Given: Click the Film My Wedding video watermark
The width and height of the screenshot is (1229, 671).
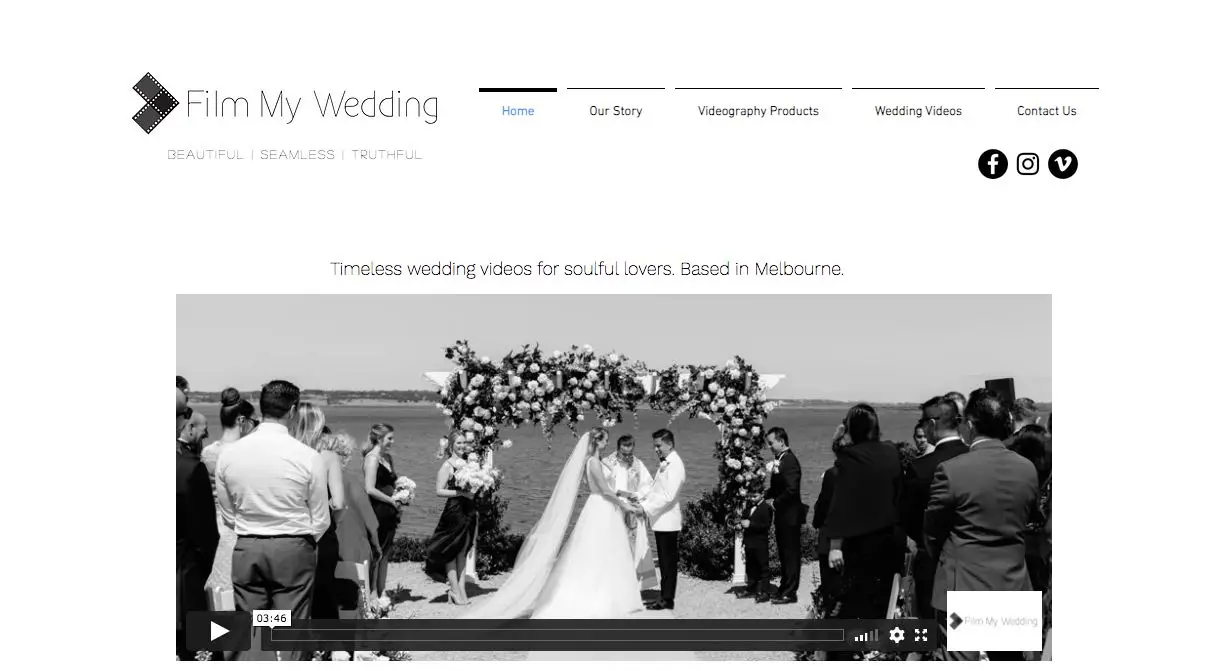Looking at the screenshot, I should tap(994, 621).
